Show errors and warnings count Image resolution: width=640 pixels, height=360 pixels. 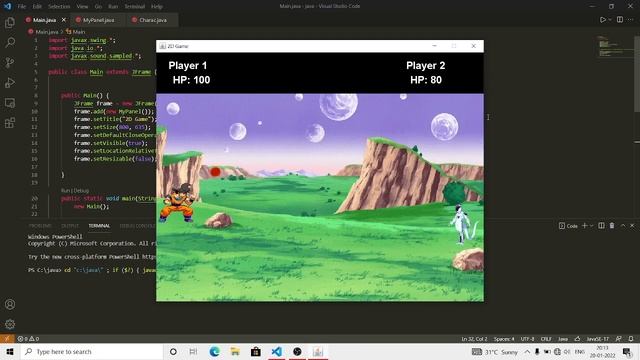[x=28, y=339]
